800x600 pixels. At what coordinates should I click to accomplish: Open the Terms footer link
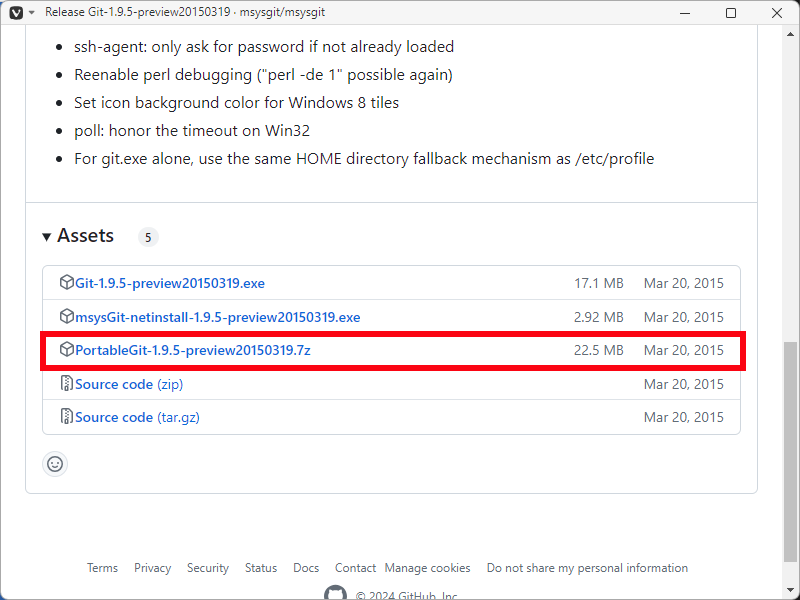[102, 568]
